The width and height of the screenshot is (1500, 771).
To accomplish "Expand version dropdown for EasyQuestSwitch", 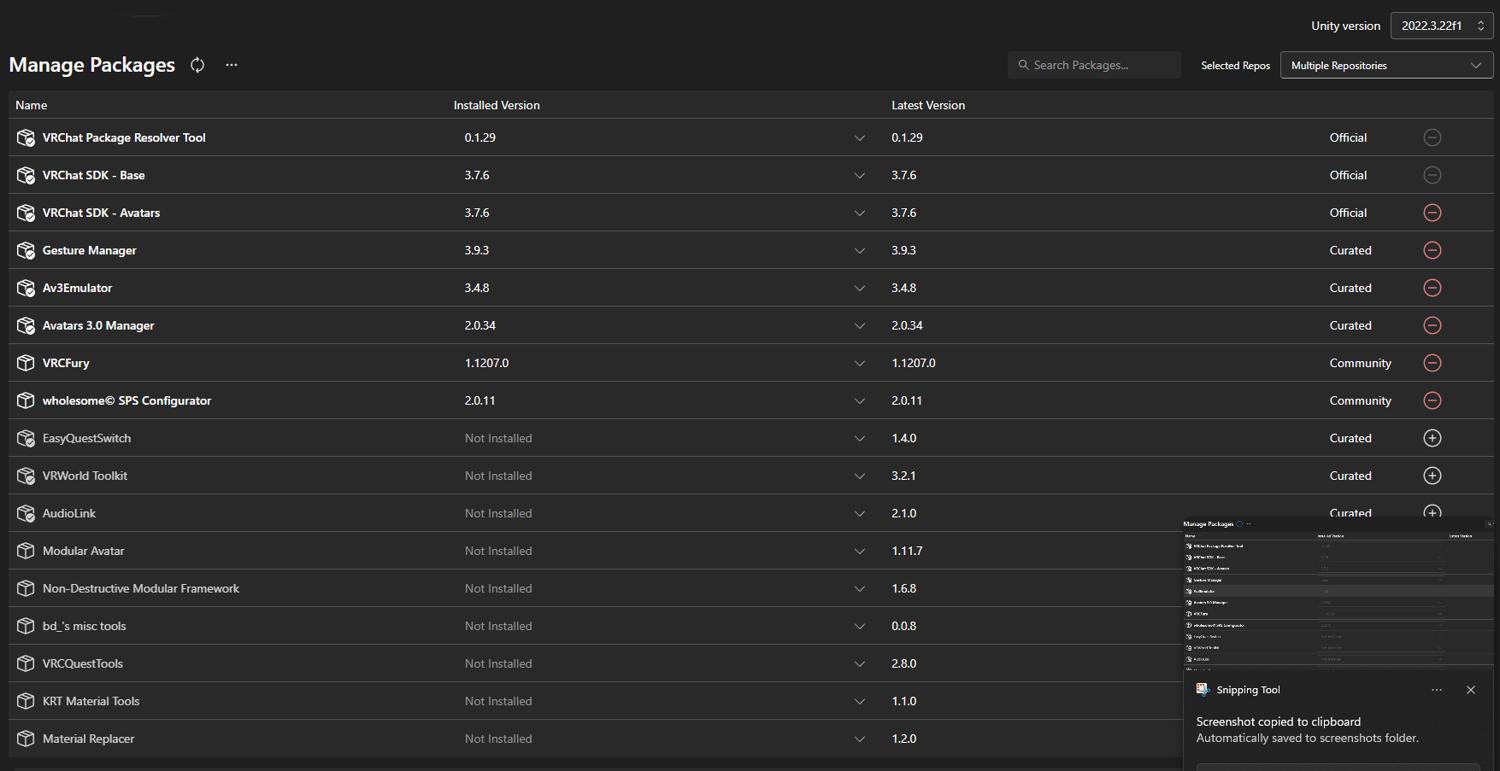I will pyautogui.click(x=860, y=439).
